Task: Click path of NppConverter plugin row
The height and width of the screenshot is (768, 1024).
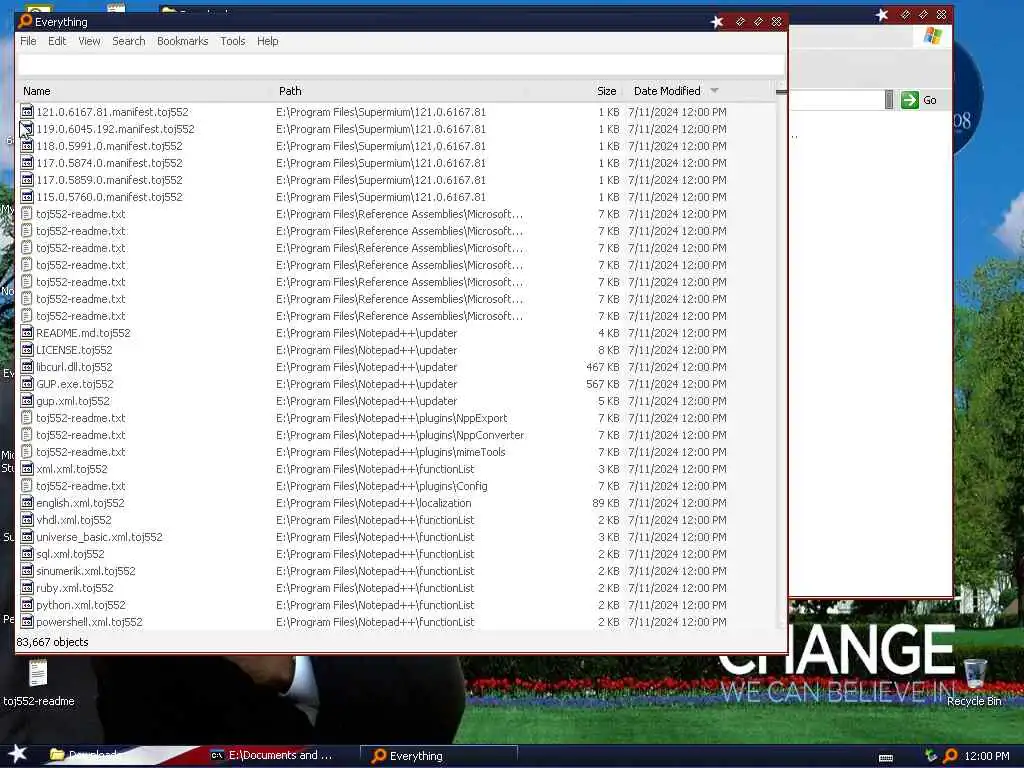Action: [x=400, y=435]
